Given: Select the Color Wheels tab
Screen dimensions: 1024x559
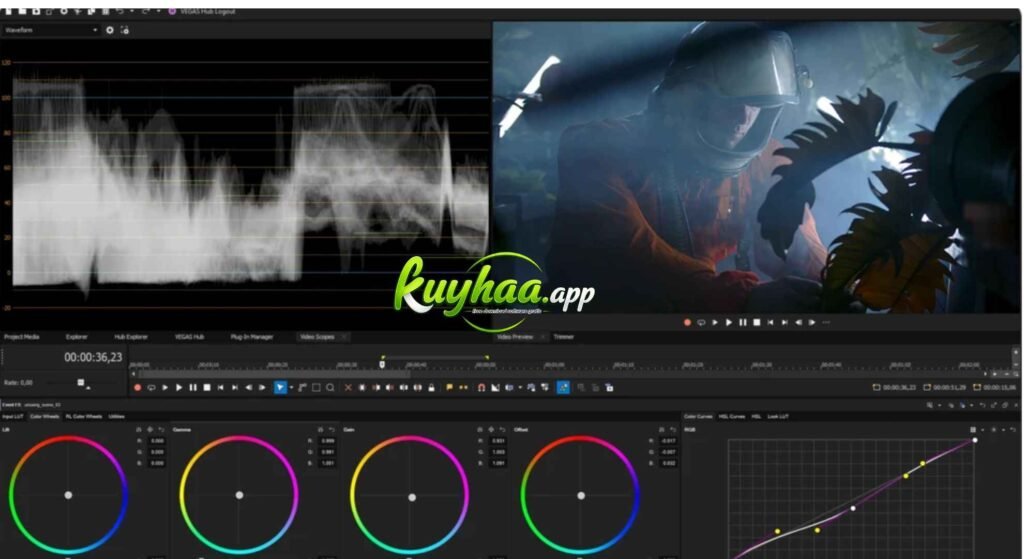Looking at the screenshot, I should (44, 416).
